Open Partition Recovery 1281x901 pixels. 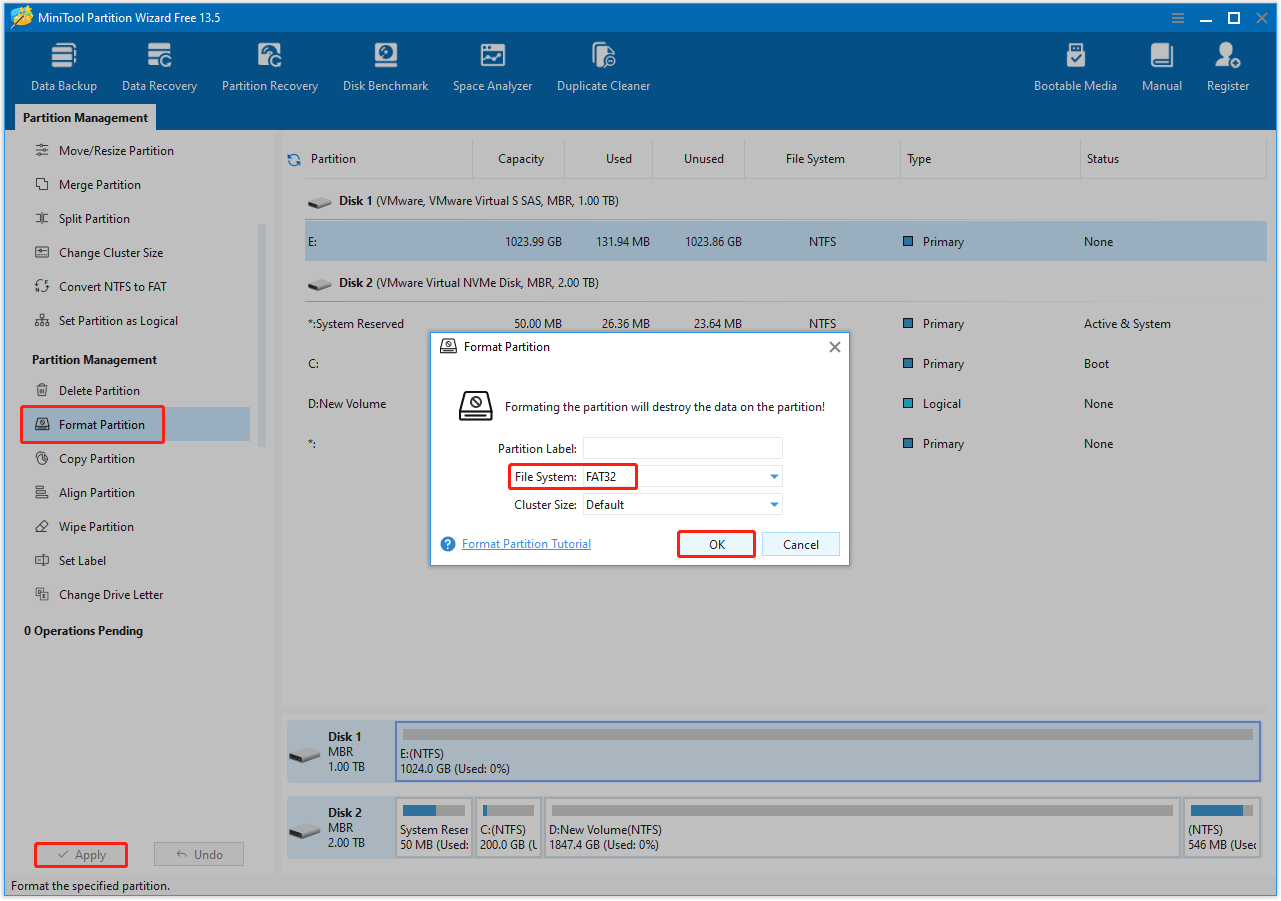269,65
